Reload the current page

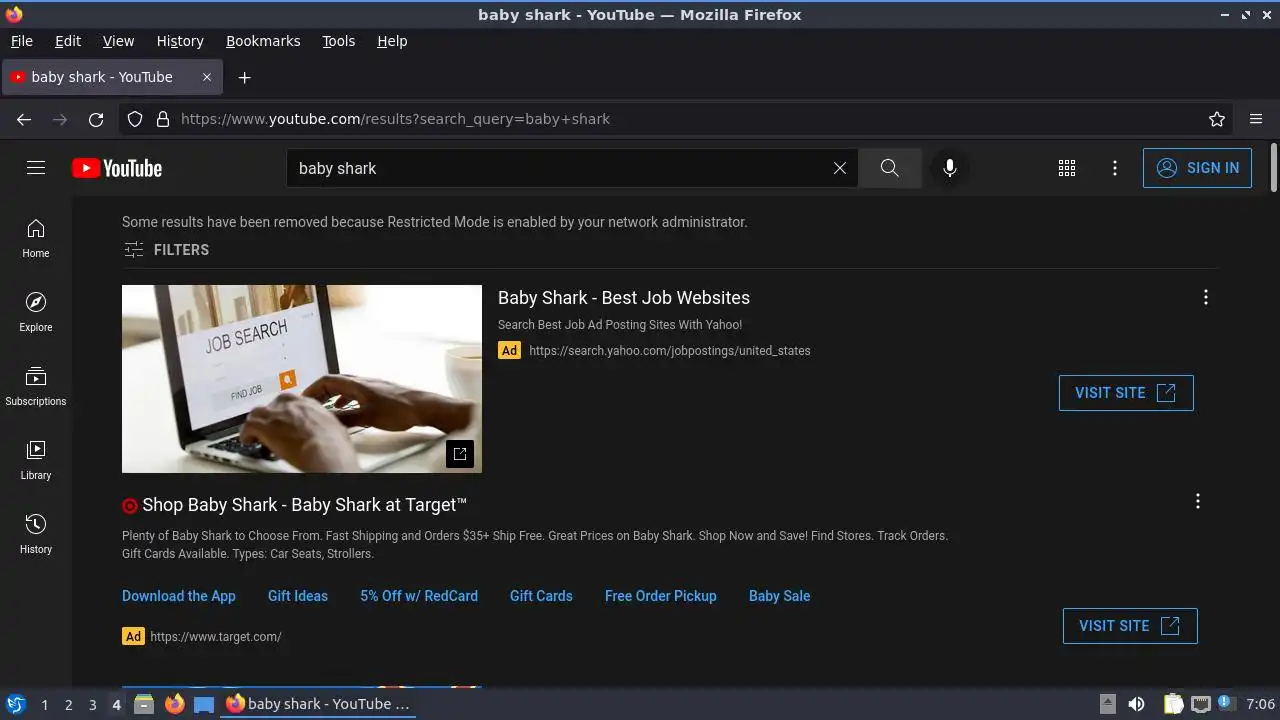[x=96, y=119]
